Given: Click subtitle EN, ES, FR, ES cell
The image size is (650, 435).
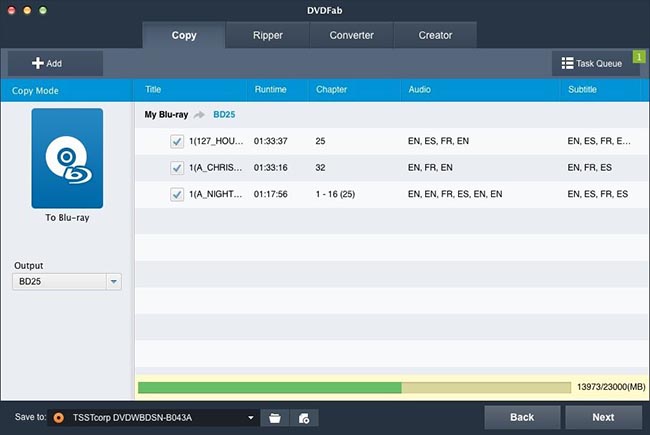Looking at the screenshot, I should point(597,194).
